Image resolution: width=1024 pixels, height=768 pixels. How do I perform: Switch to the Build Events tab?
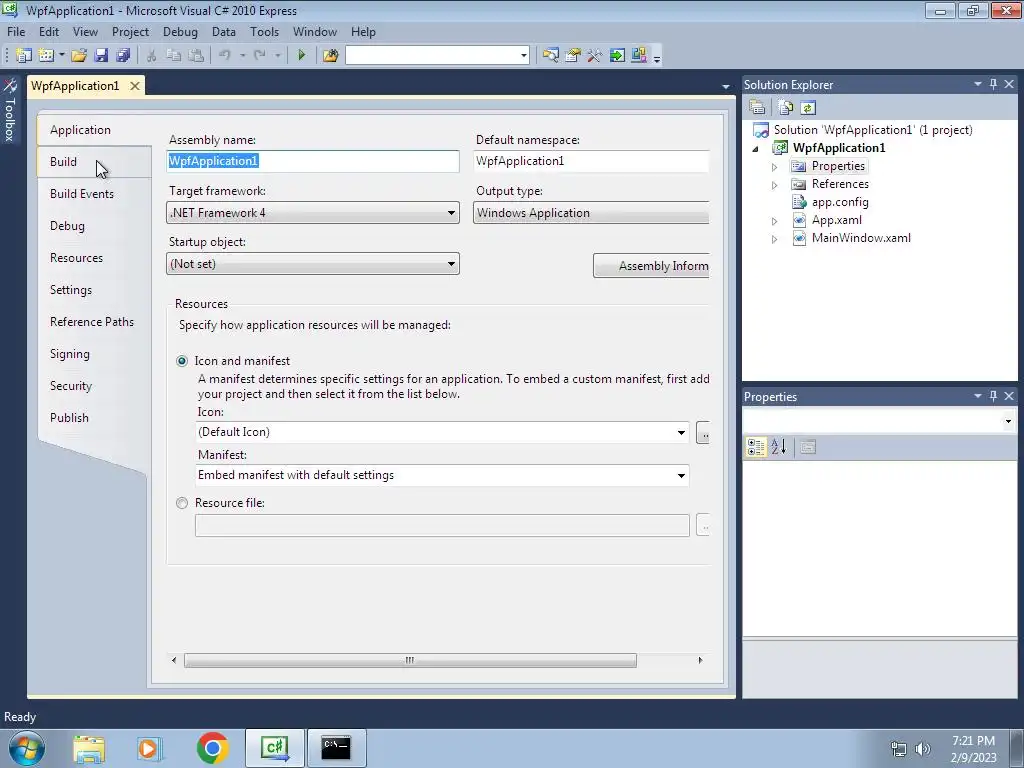tap(82, 194)
